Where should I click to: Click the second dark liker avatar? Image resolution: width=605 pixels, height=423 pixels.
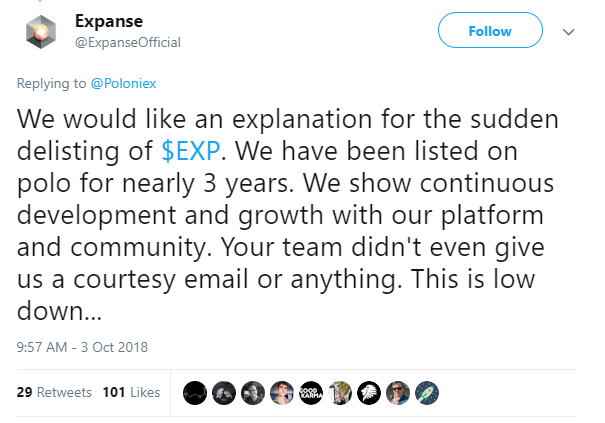tap(224, 393)
